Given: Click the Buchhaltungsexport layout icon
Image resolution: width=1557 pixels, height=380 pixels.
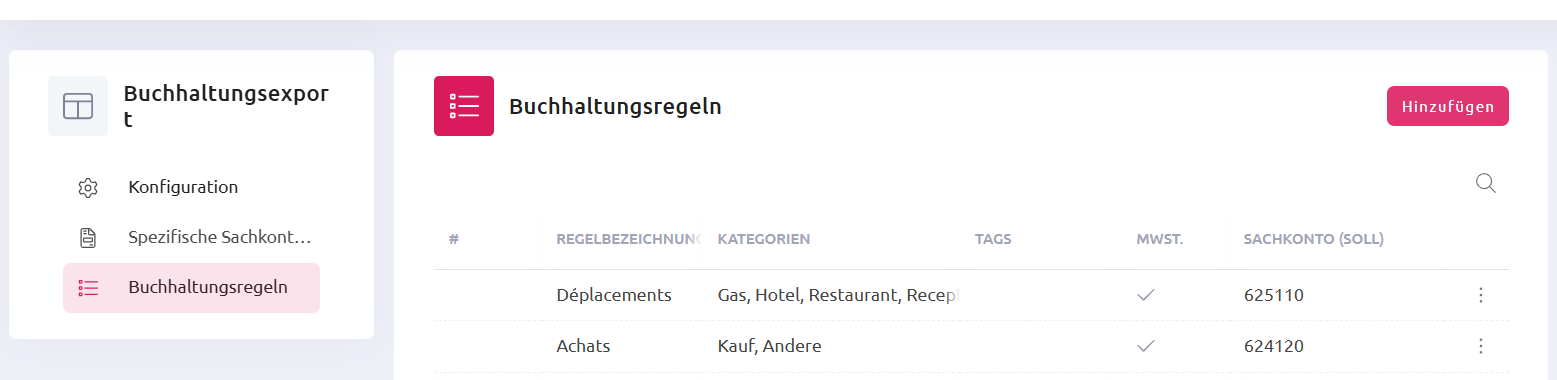Looking at the screenshot, I should 78,106.
